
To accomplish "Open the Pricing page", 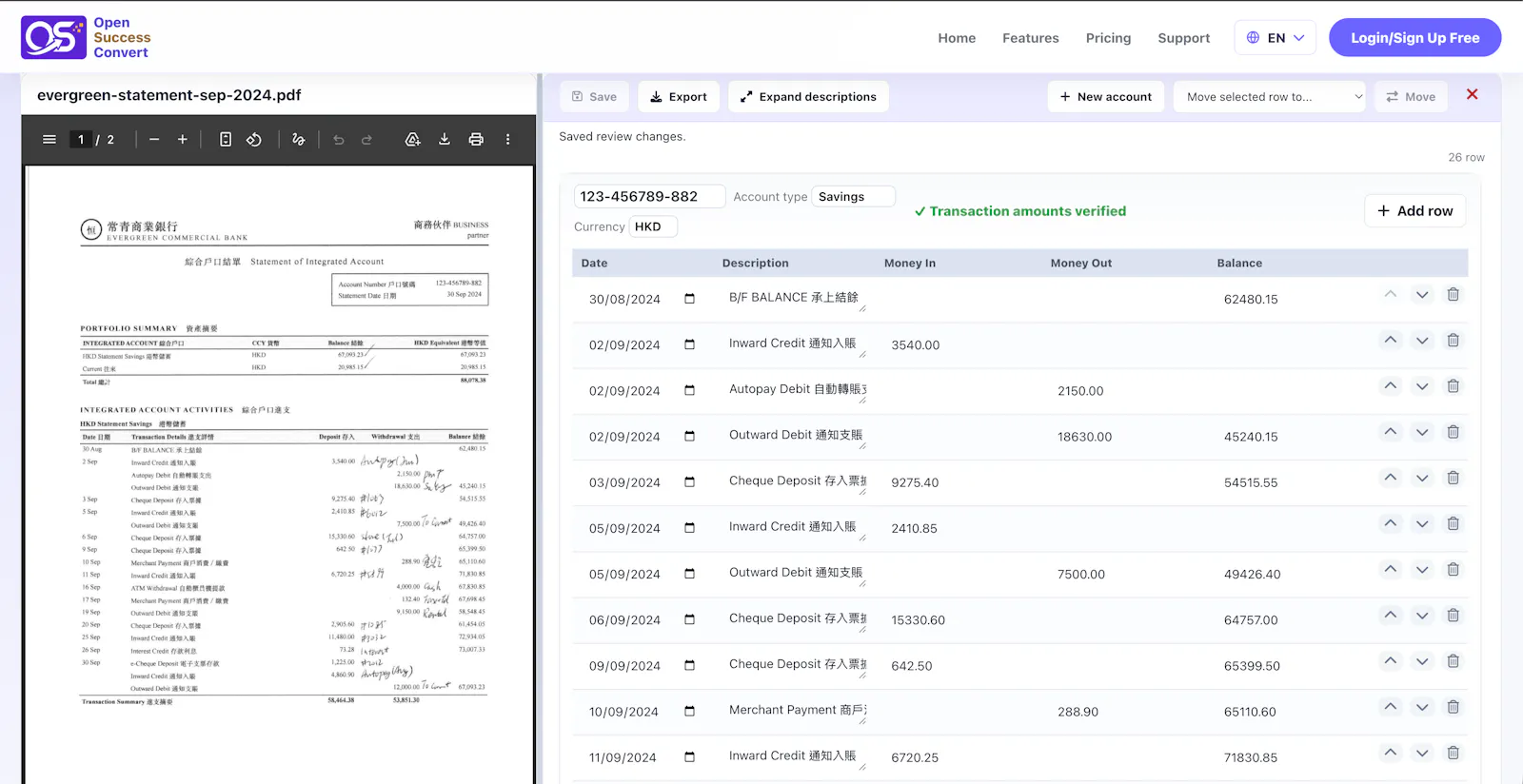I will (x=1109, y=38).
